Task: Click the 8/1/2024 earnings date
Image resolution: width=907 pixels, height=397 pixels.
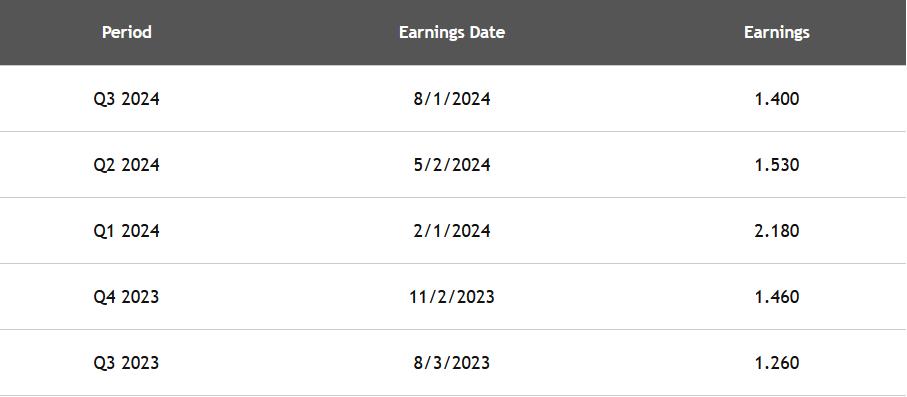Action: tap(452, 99)
